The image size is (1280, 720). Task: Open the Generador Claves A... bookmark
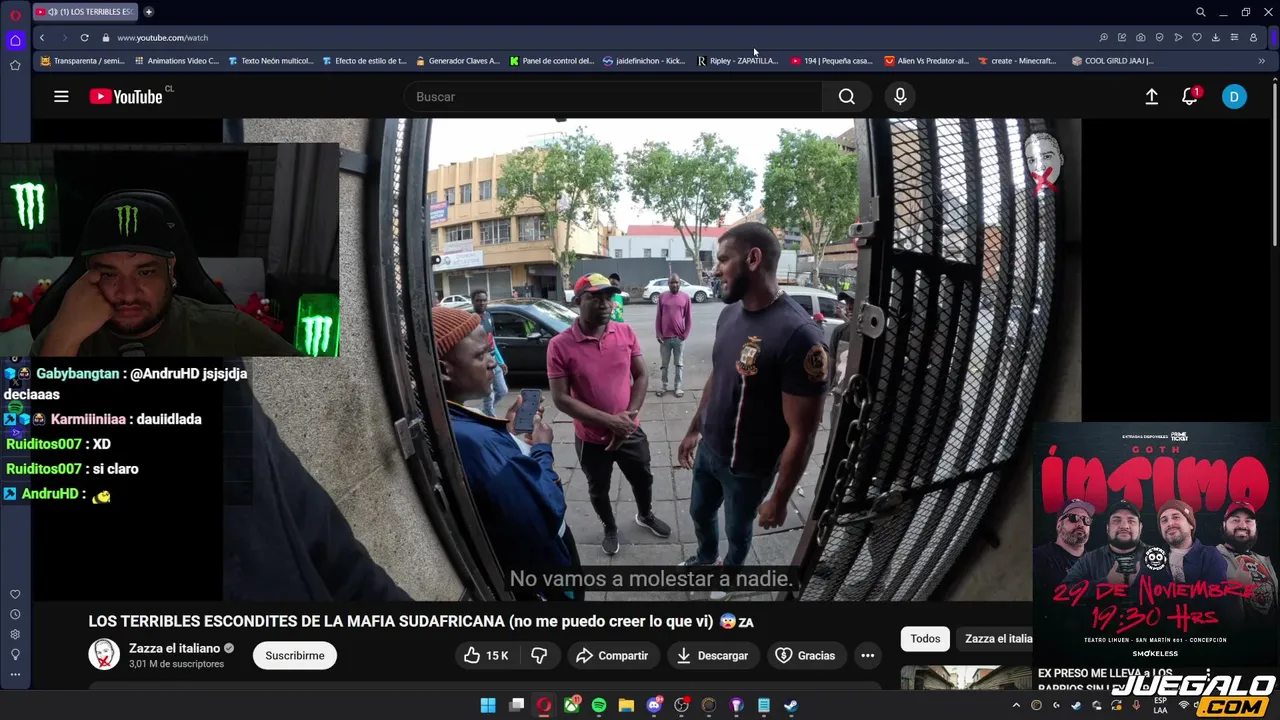pyautogui.click(x=457, y=61)
